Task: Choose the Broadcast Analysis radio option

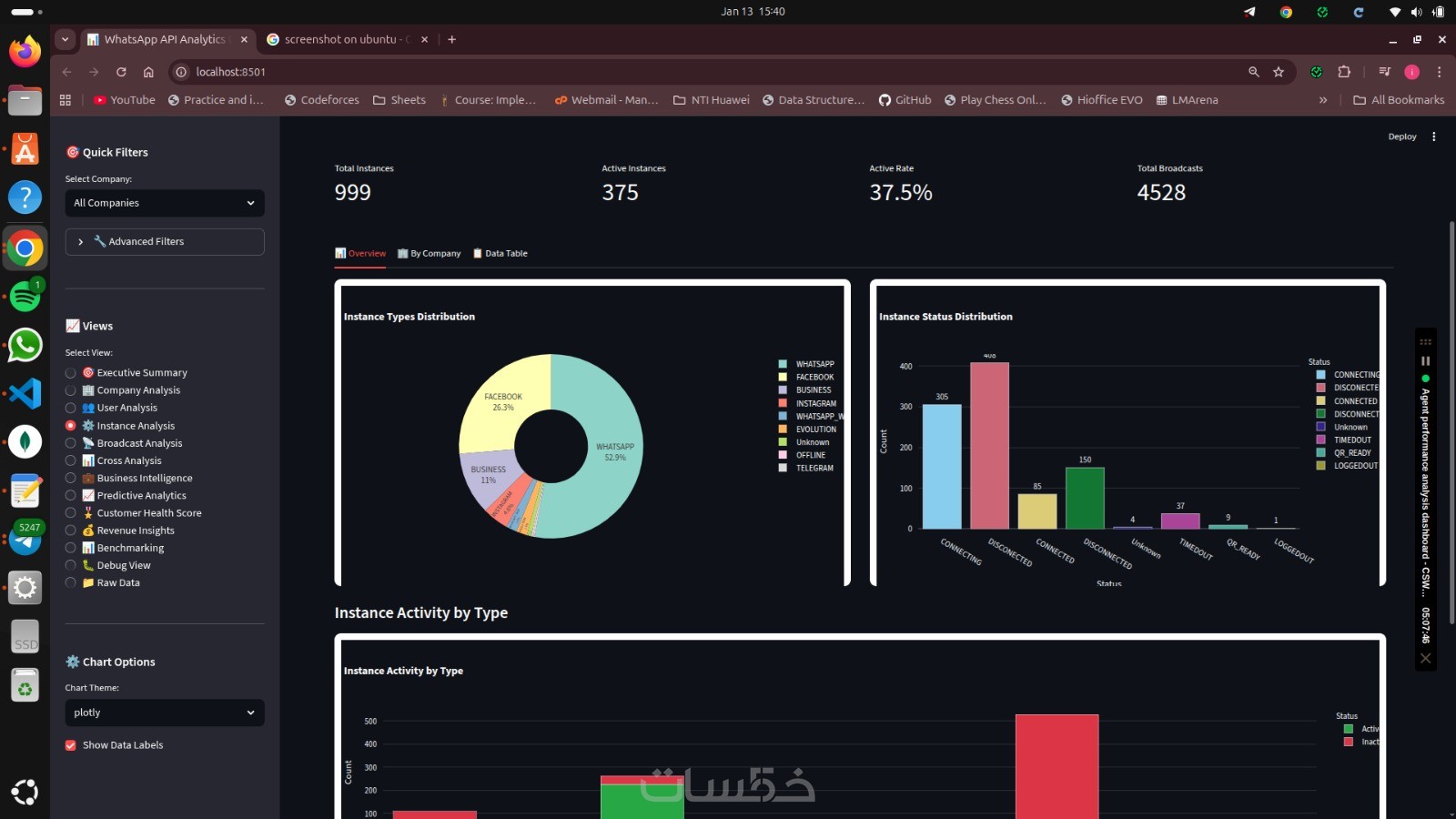Action: [71, 443]
